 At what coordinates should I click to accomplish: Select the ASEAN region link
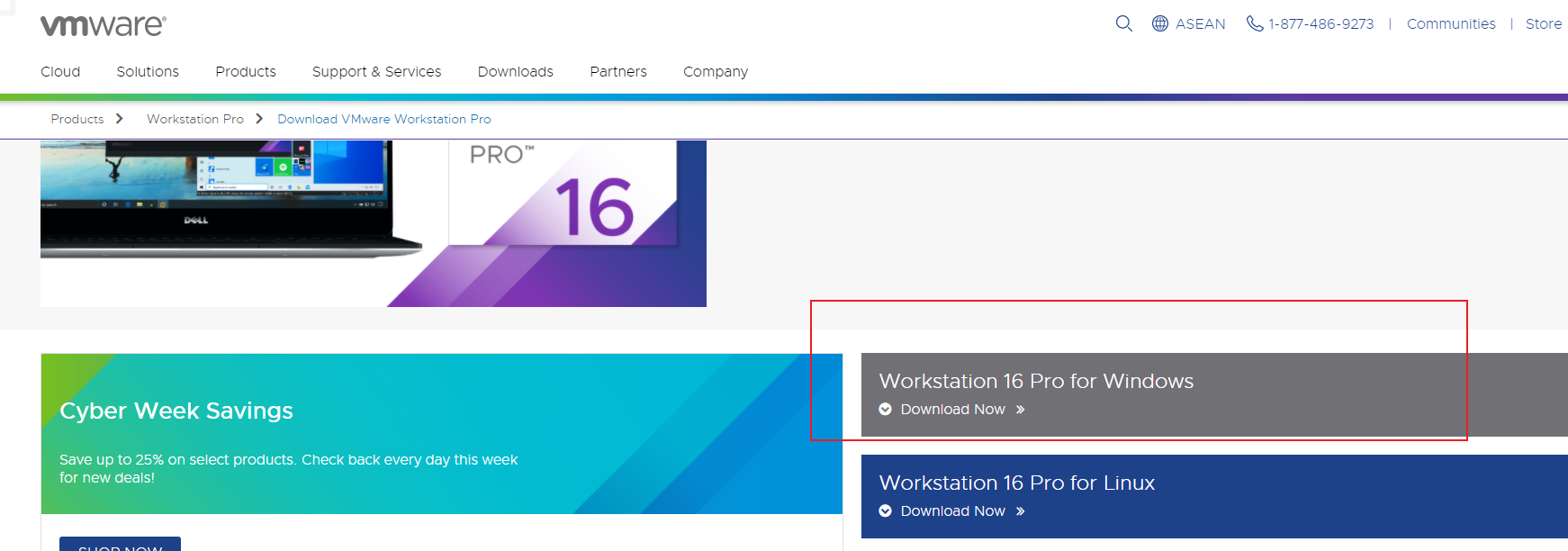click(x=1201, y=24)
